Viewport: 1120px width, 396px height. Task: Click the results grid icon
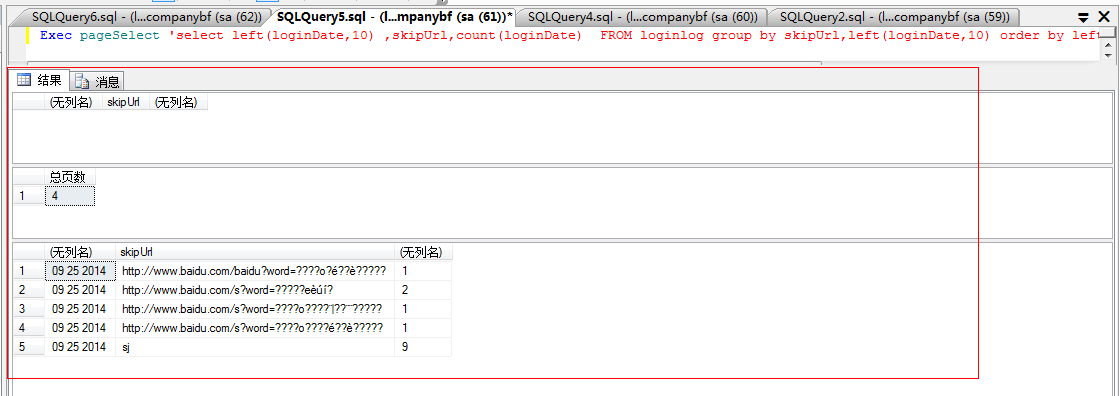(23, 80)
